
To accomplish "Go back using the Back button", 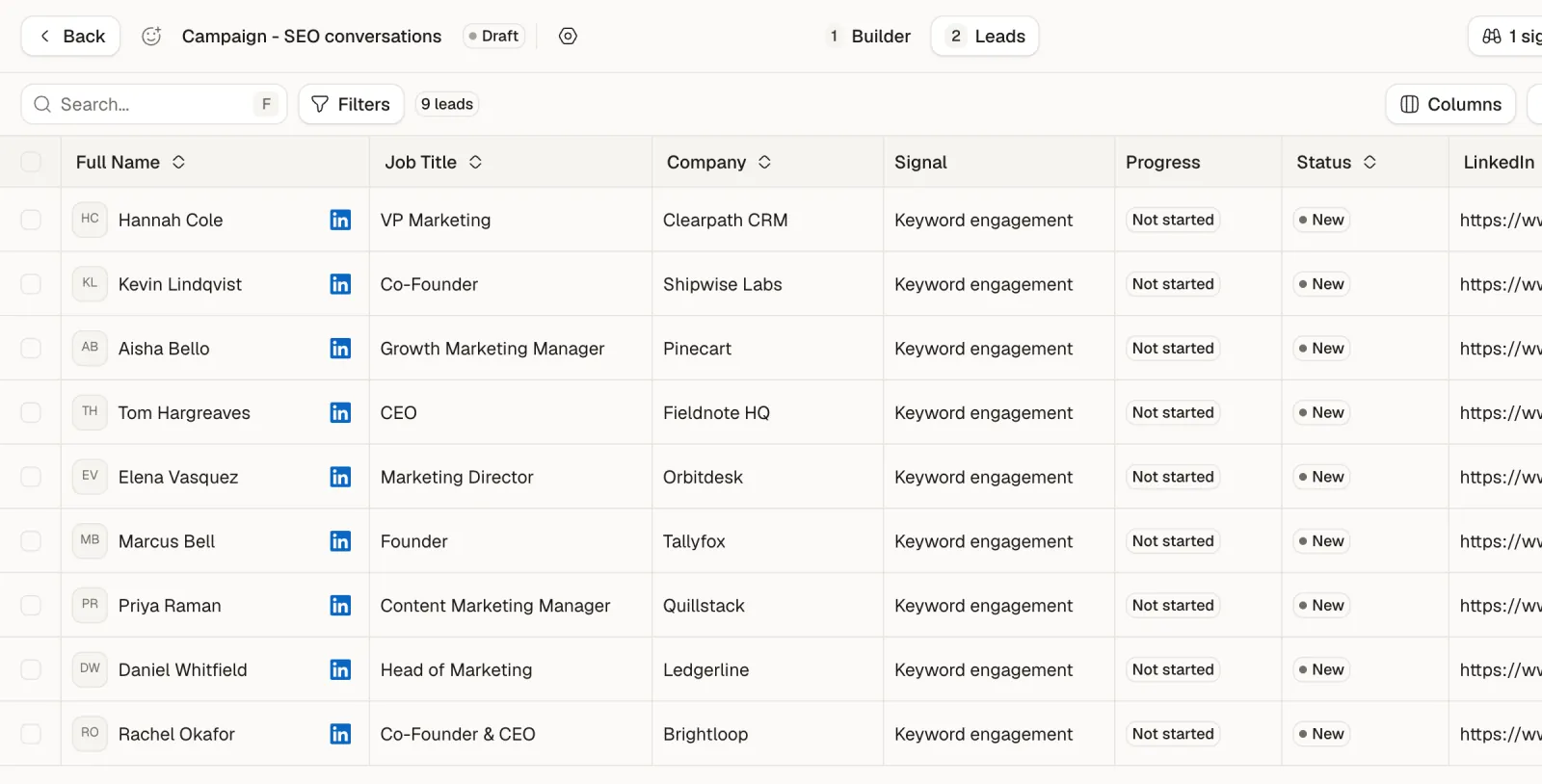I will click(70, 36).
